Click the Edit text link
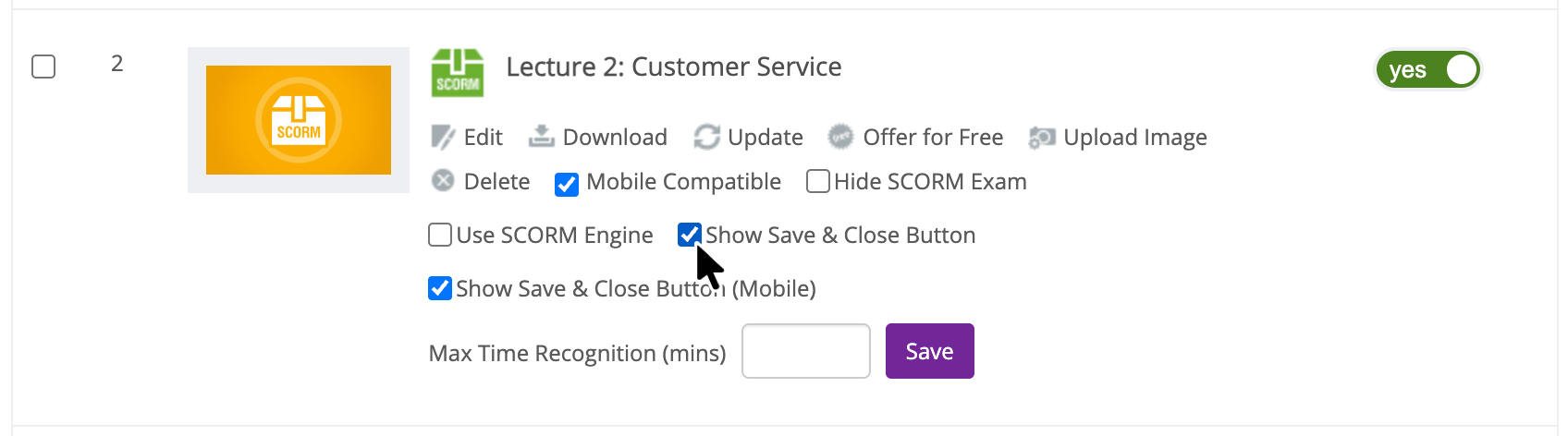Image resolution: width=1568 pixels, height=436 pixels. [483, 138]
